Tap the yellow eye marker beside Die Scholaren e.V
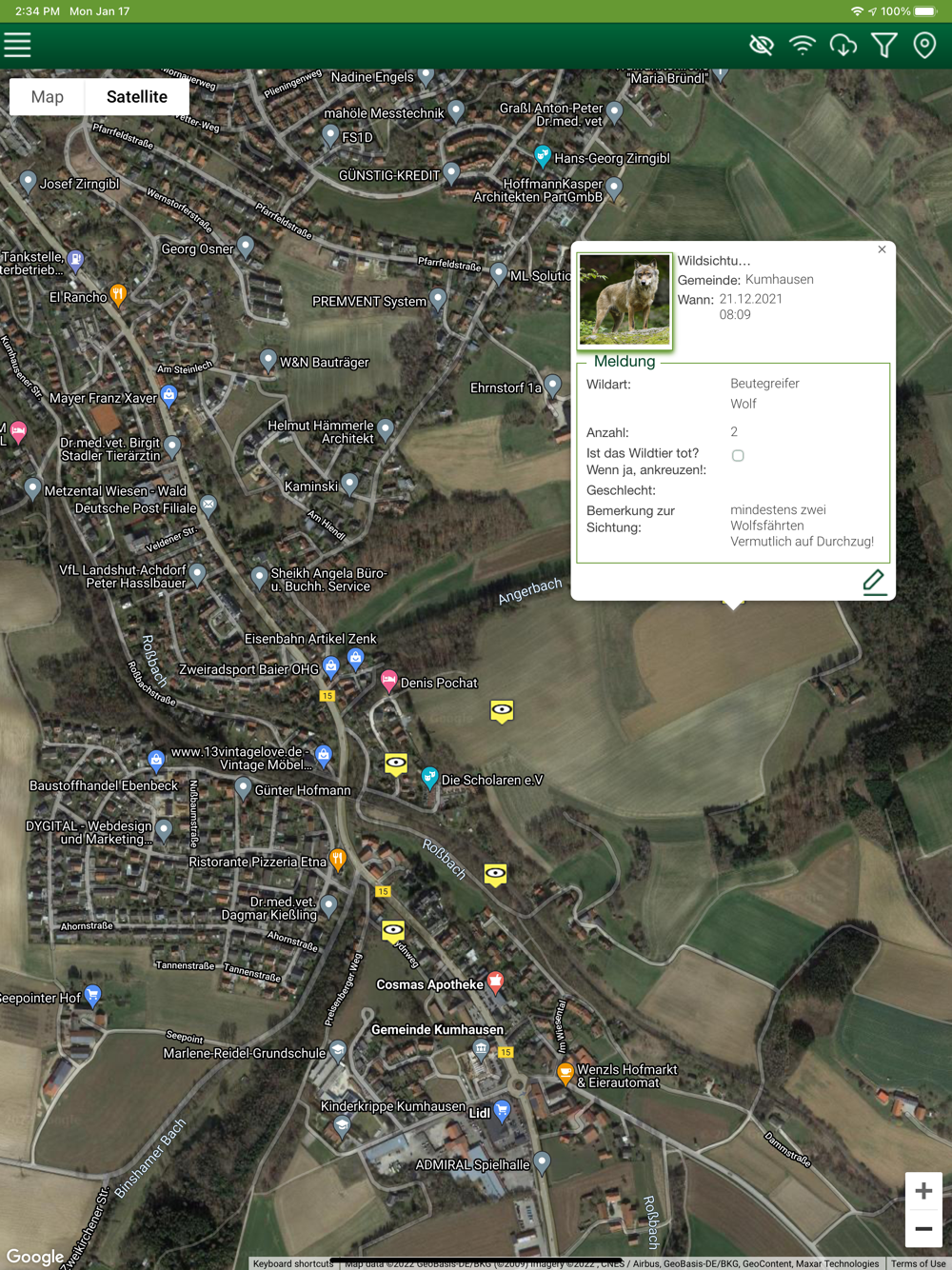Image resolution: width=952 pixels, height=1270 pixels. tap(396, 764)
